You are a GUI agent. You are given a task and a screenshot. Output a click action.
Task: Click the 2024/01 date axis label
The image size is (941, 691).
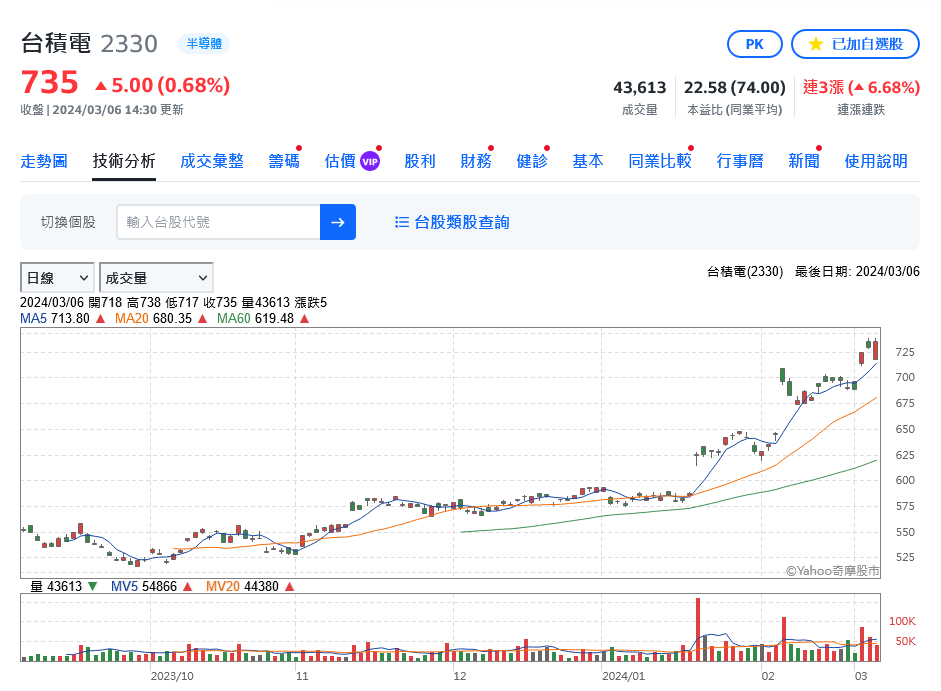coord(624,676)
